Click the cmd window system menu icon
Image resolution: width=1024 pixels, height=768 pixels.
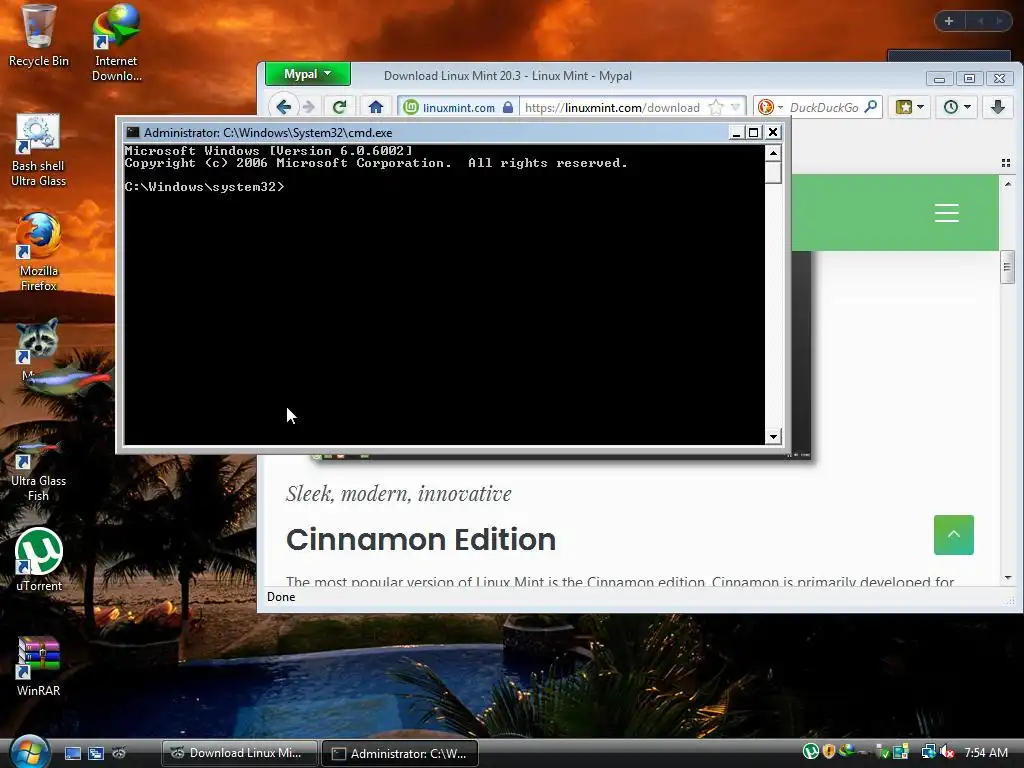[133, 132]
